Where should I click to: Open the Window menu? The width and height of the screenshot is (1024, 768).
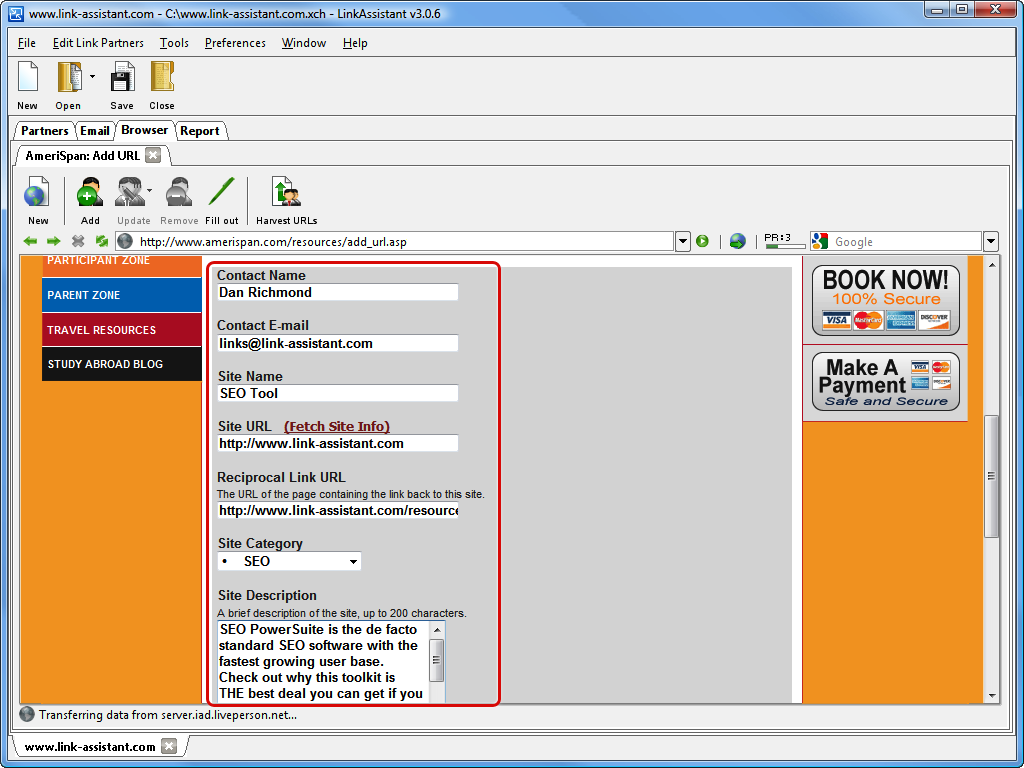click(x=304, y=43)
